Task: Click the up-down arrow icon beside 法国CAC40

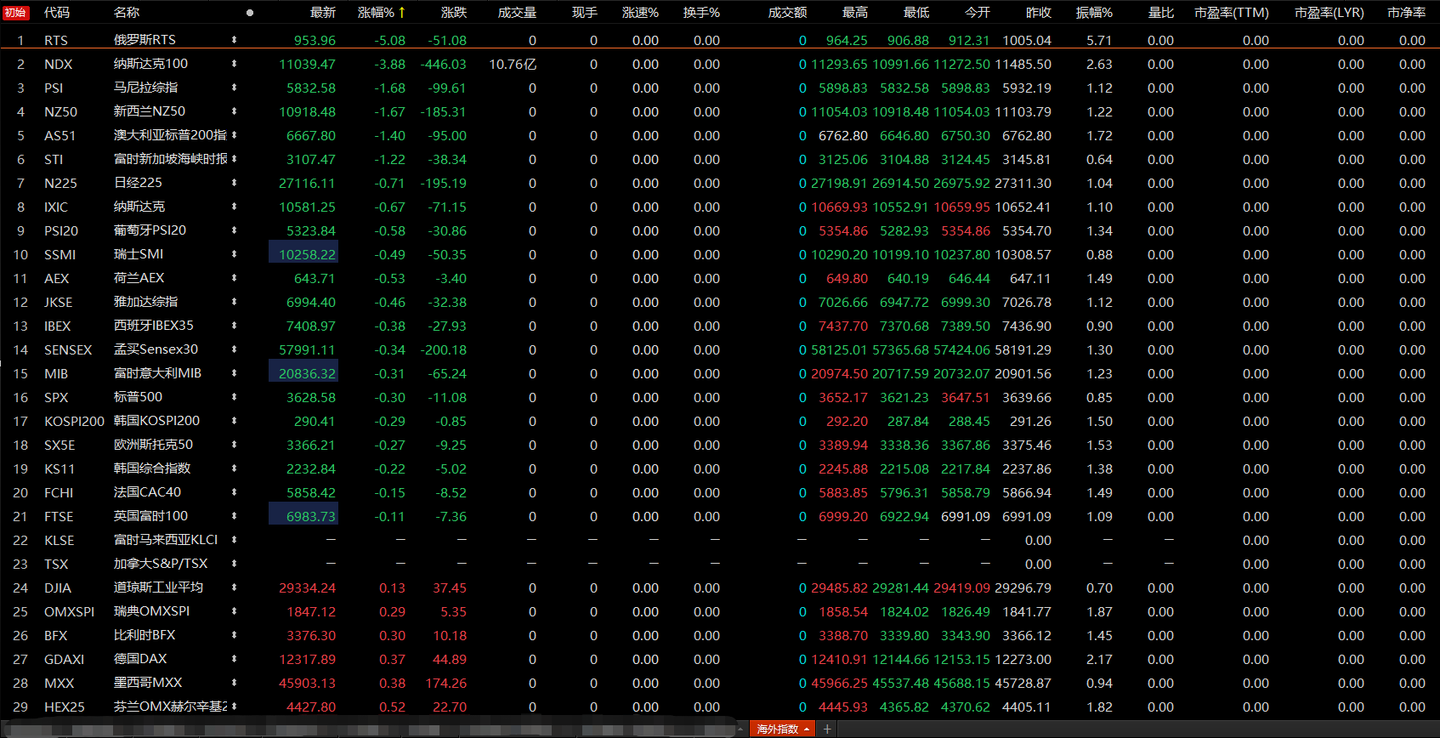Action: coord(234,492)
